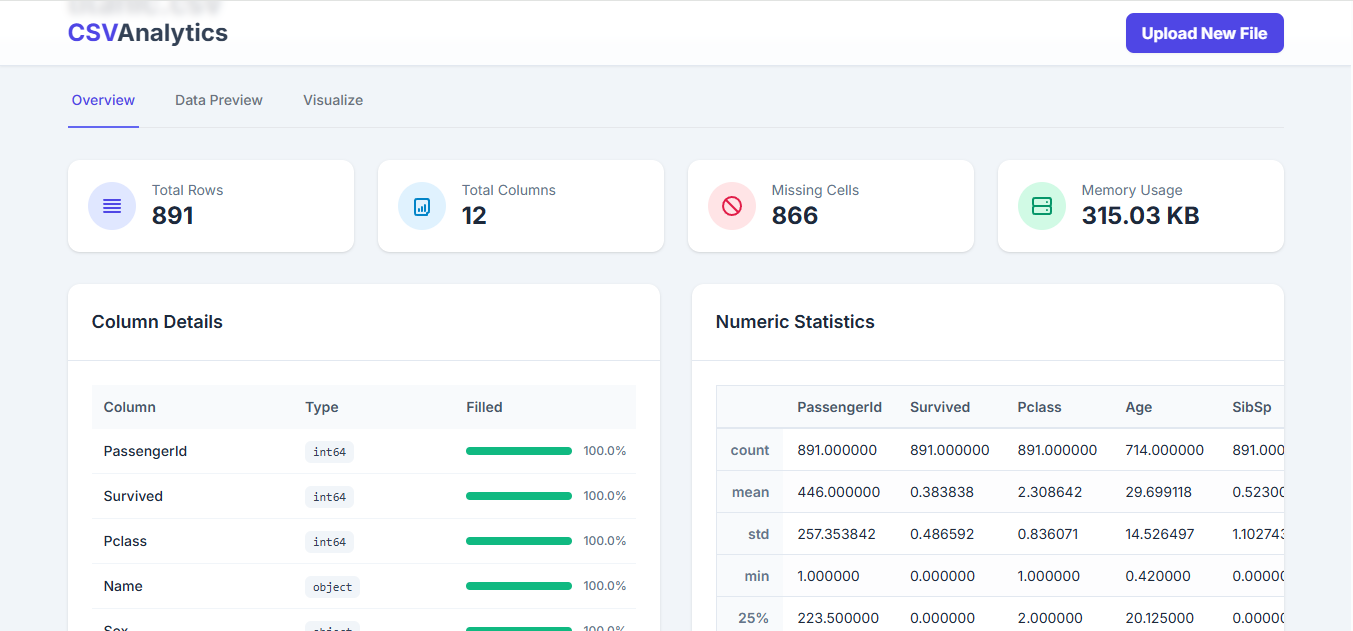Click the Age count value 714.000000
Viewport: 1353px width, 631px height.
tap(1164, 450)
